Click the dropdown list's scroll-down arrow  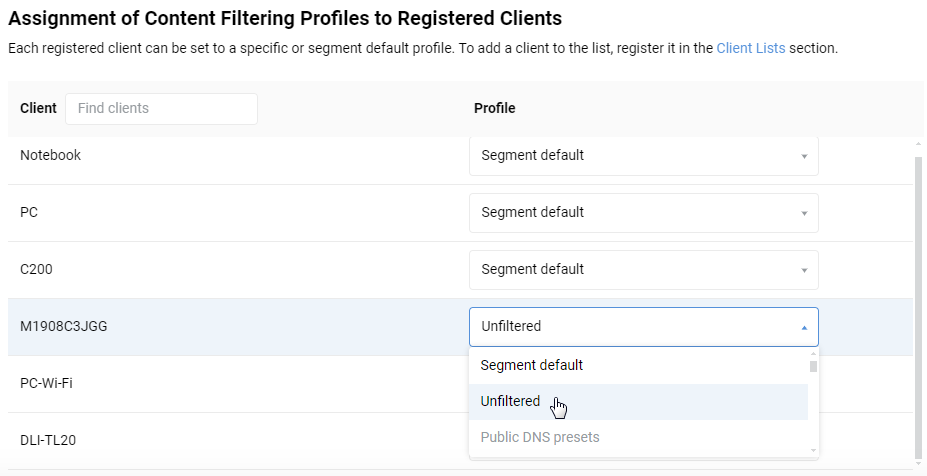(x=813, y=451)
